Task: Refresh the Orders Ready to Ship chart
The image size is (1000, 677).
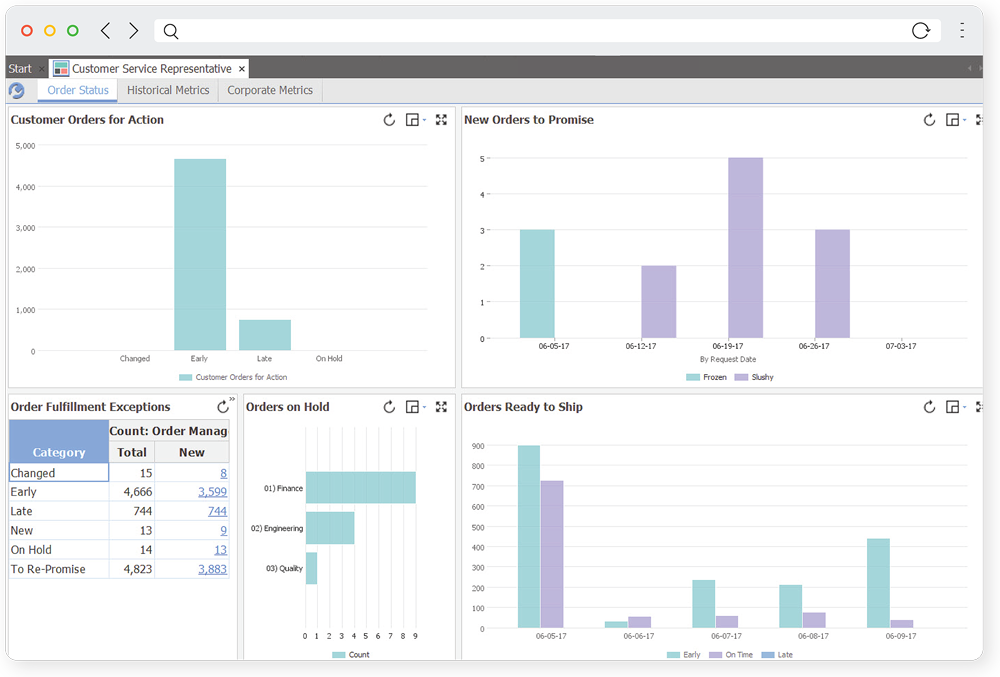Action: pyautogui.click(x=929, y=407)
